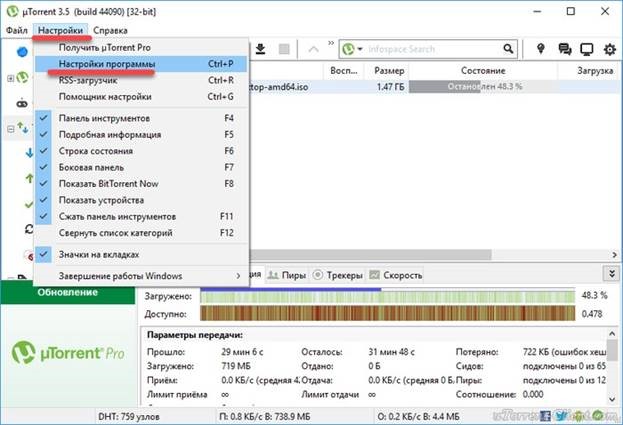Click the horizontal scrollbar right arrow
Screen dimensions: 623x425
point(614,254)
